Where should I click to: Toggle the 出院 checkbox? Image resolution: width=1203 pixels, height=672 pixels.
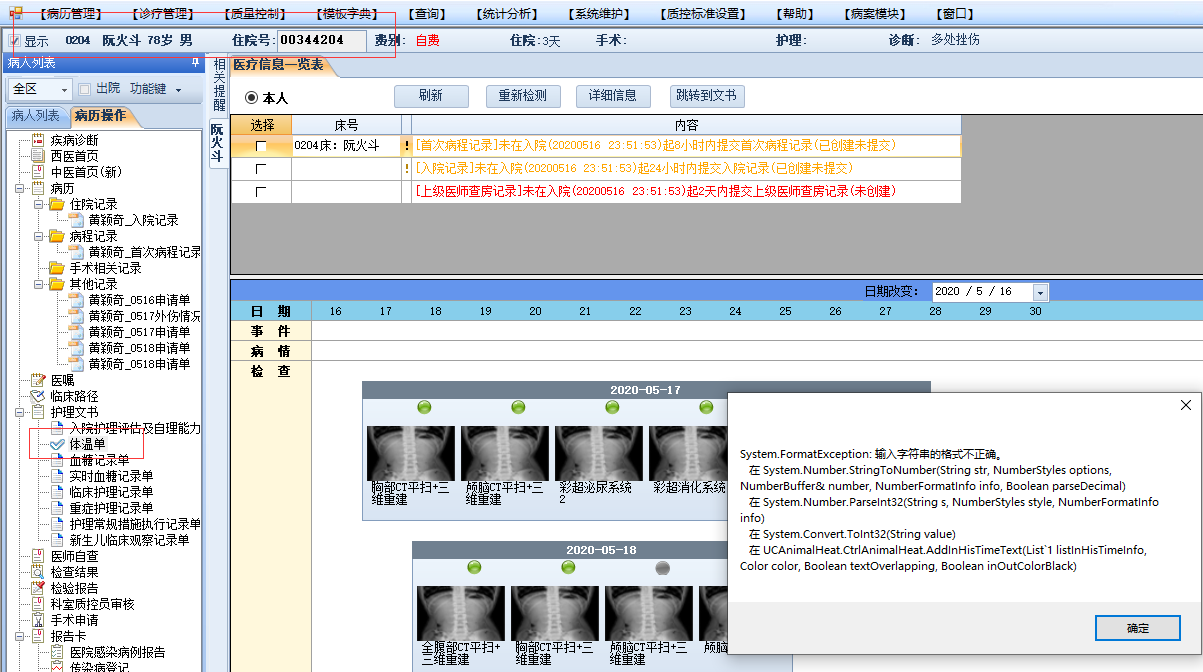coord(85,89)
